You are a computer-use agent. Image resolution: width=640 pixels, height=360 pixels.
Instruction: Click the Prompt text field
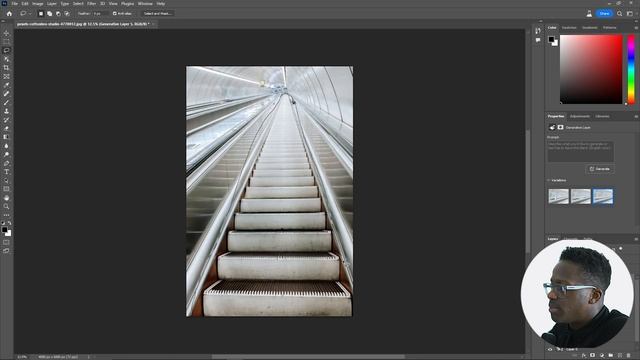(x=580, y=151)
